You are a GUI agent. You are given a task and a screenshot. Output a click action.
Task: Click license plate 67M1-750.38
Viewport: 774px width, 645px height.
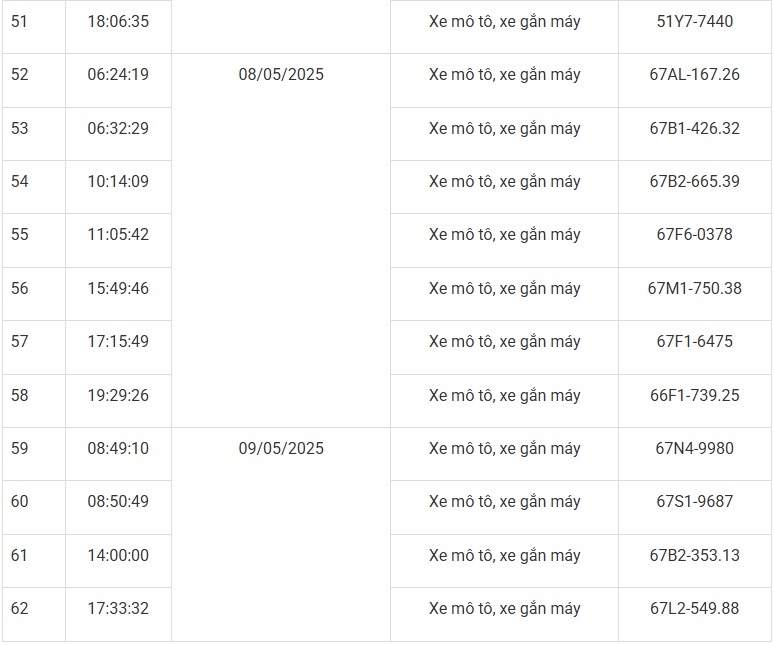[x=694, y=288]
